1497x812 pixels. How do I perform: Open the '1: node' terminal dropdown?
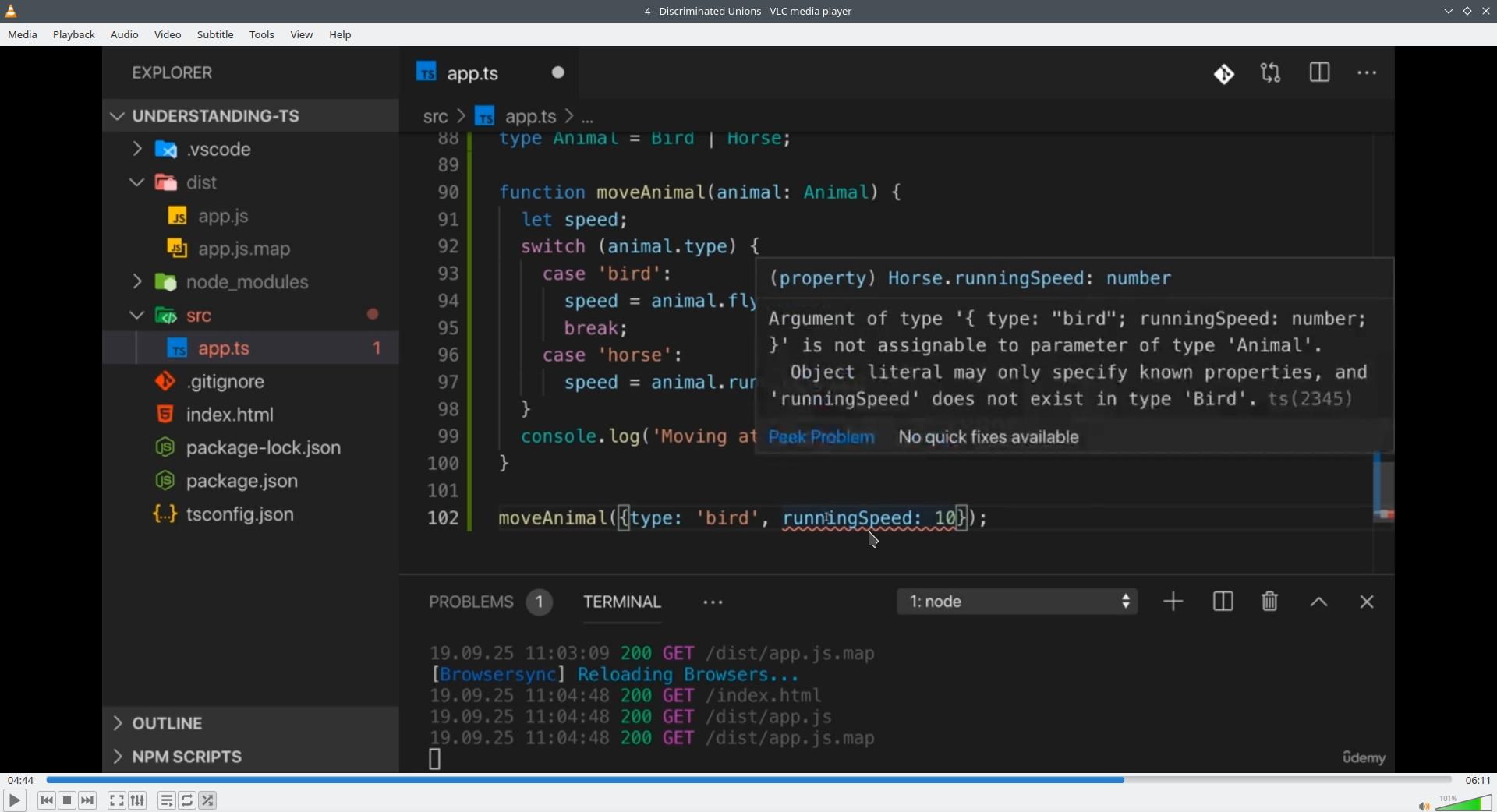(1017, 602)
